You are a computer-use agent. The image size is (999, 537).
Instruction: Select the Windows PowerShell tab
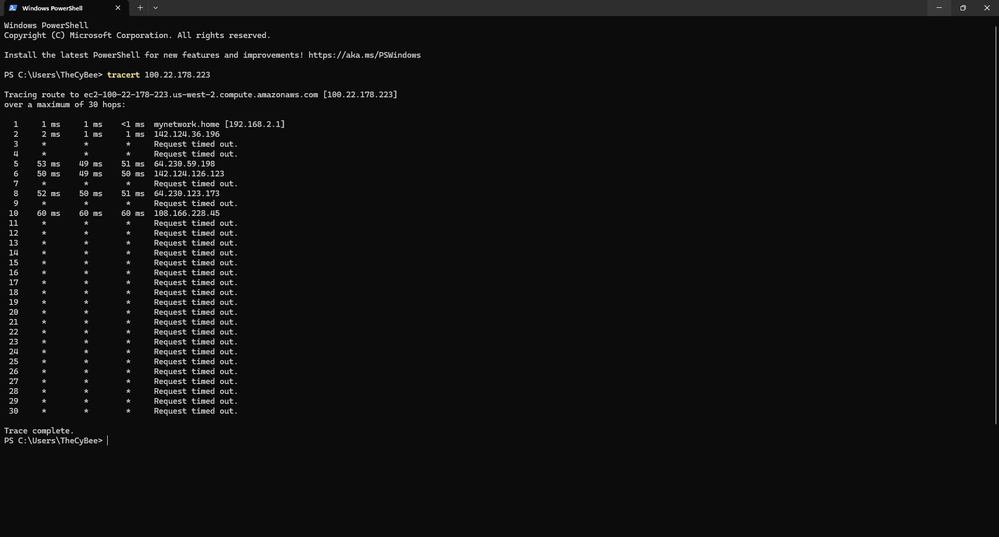pos(64,8)
